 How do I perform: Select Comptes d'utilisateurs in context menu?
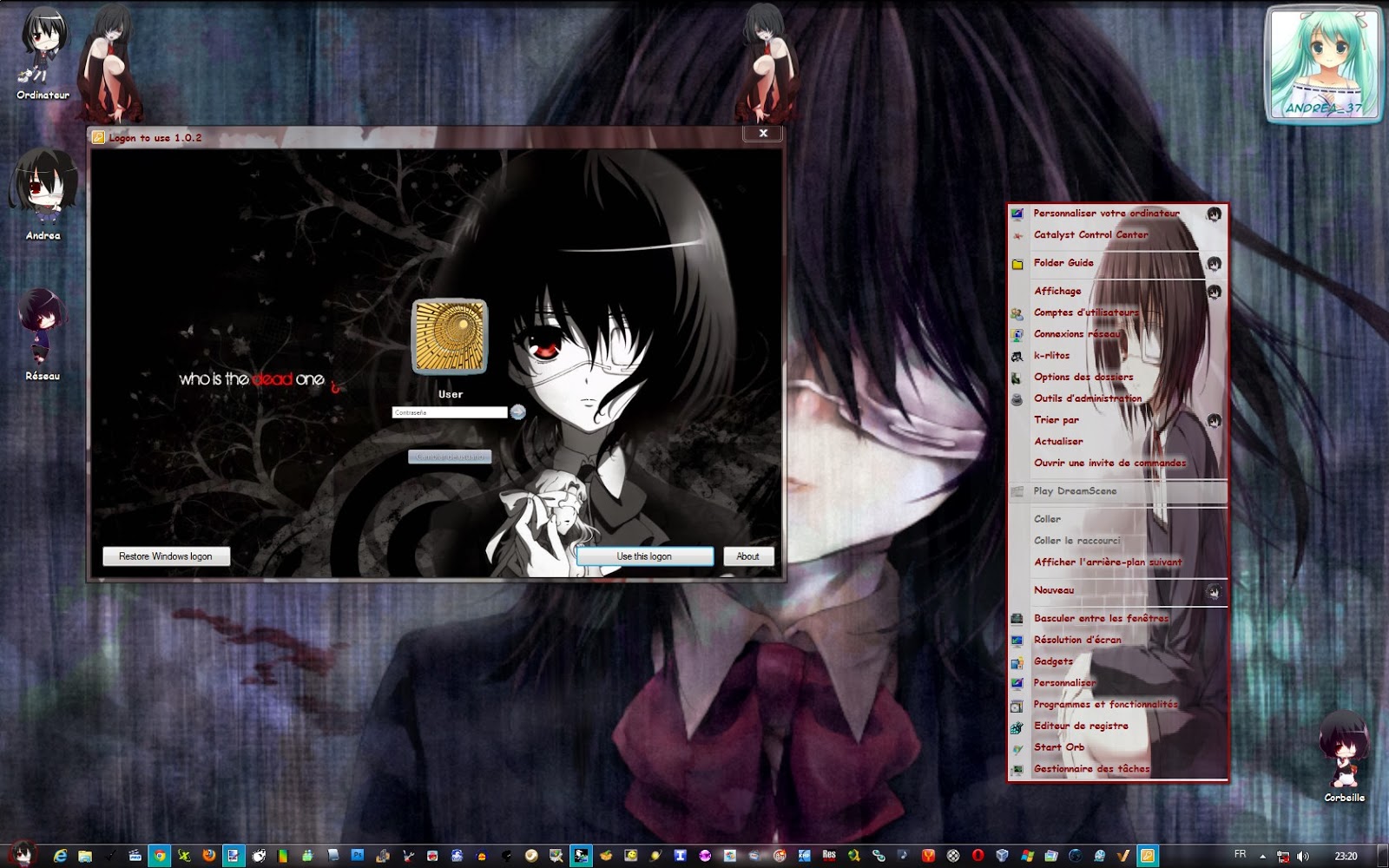coord(1117,312)
